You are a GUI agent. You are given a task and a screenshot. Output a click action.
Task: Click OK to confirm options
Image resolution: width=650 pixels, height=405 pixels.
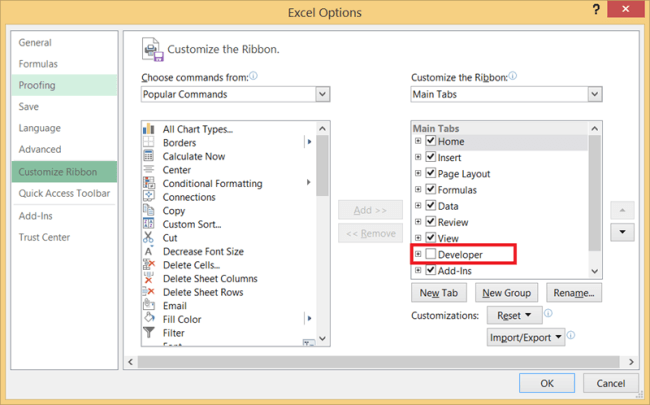[x=546, y=383]
